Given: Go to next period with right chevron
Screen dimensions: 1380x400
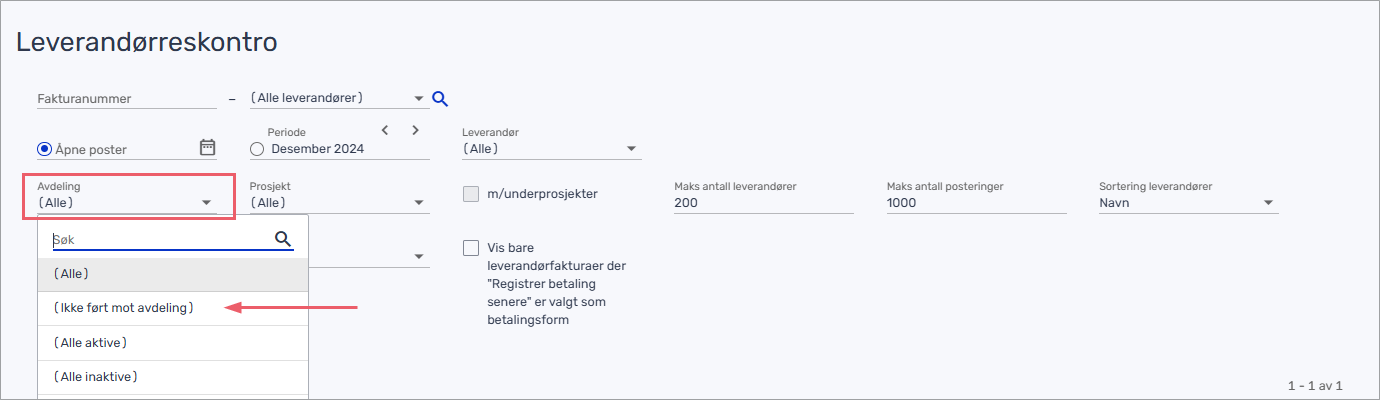Looking at the screenshot, I should (415, 130).
